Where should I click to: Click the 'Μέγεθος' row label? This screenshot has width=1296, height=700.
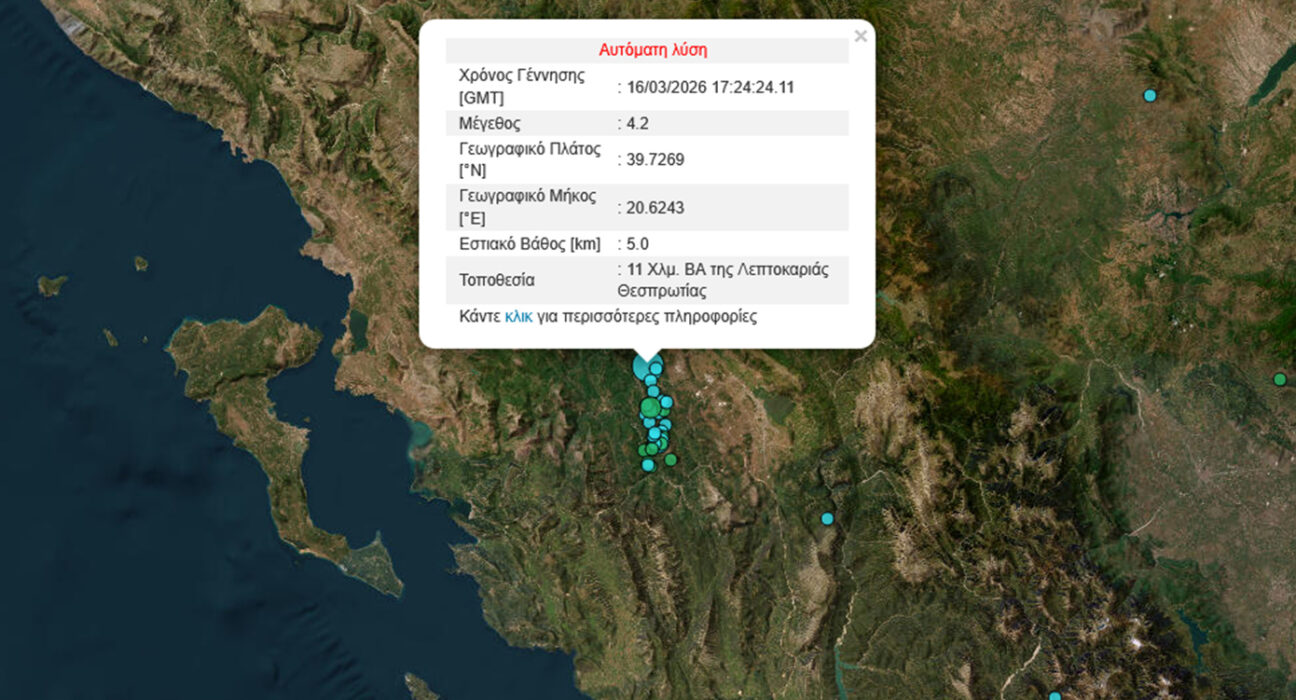489,124
